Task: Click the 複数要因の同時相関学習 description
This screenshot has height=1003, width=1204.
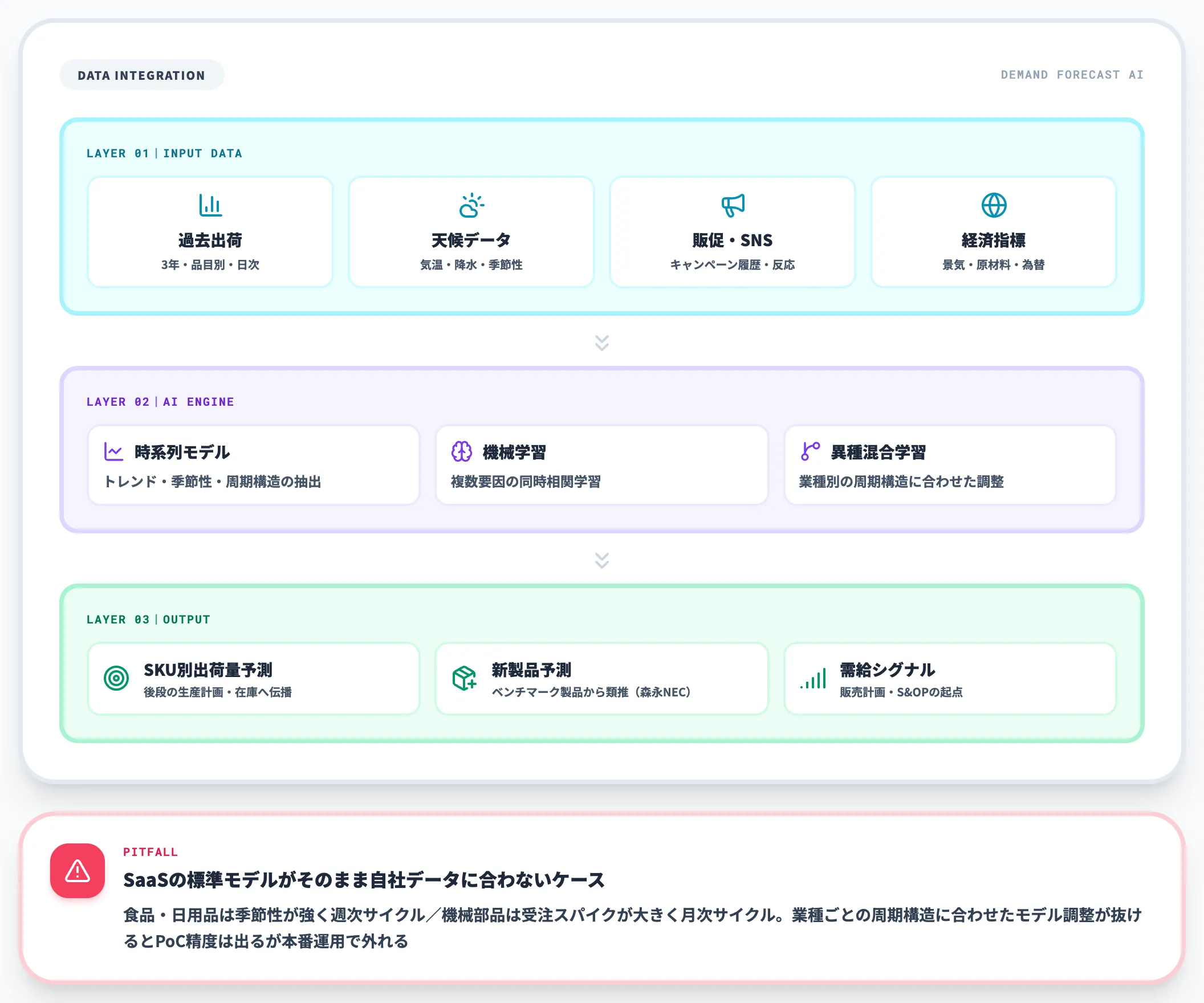Action: (526, 482)
